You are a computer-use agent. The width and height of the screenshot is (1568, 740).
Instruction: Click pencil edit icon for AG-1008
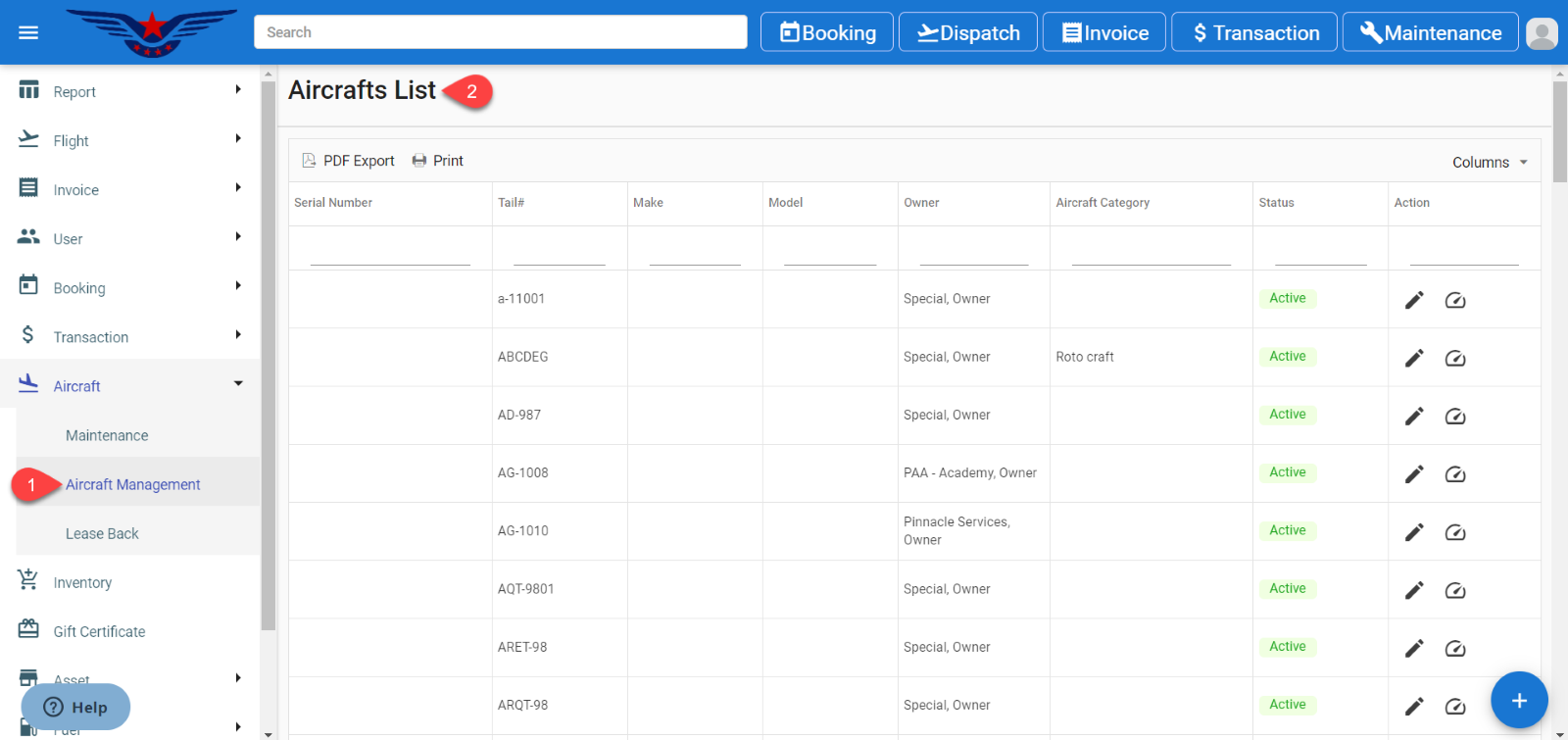pos(1414,474)
